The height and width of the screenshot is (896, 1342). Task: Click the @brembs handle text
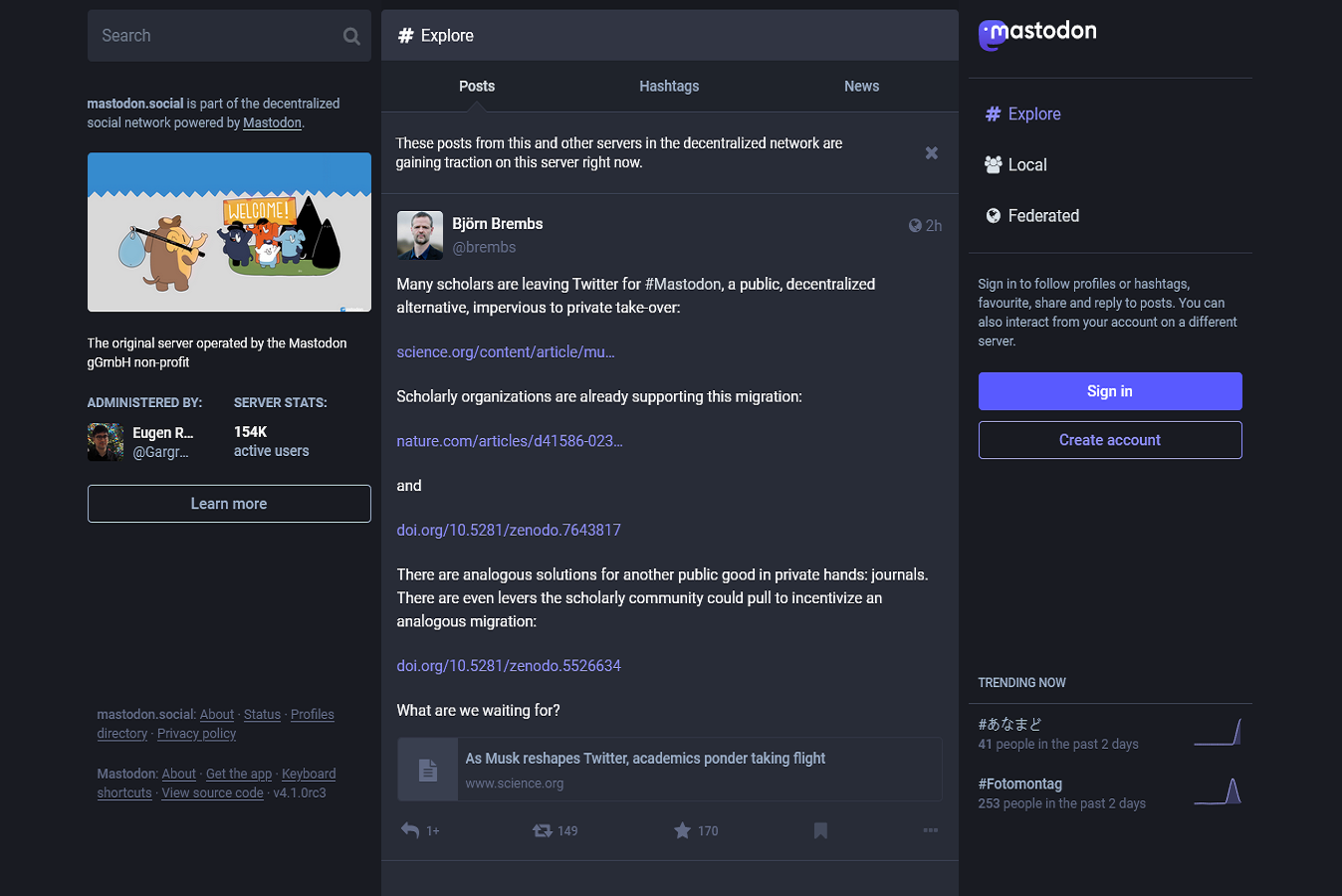click(x=485, y=248)
